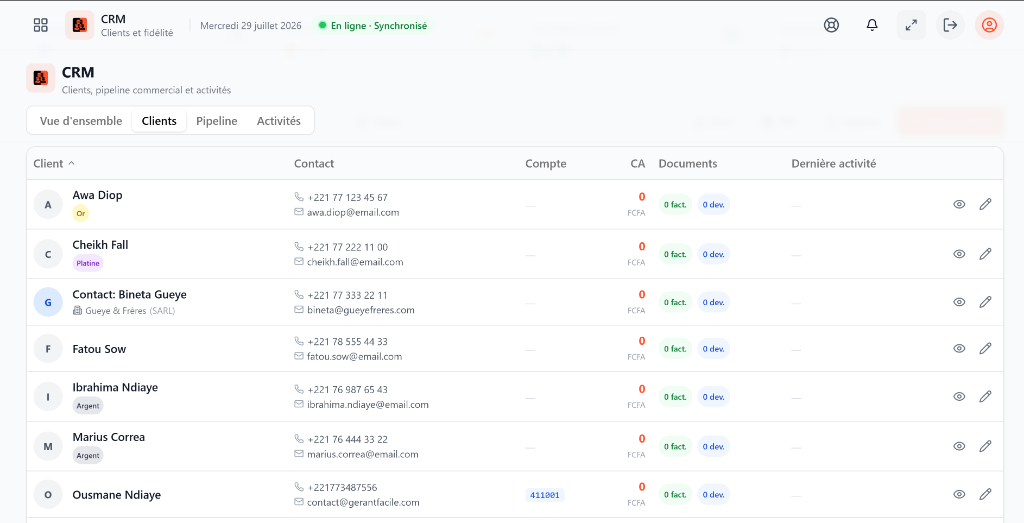The height and width of the screenshot is (523, 1024).
Task: Edit Bineta Gueye with pencil icon
Action: pos(985,302)
